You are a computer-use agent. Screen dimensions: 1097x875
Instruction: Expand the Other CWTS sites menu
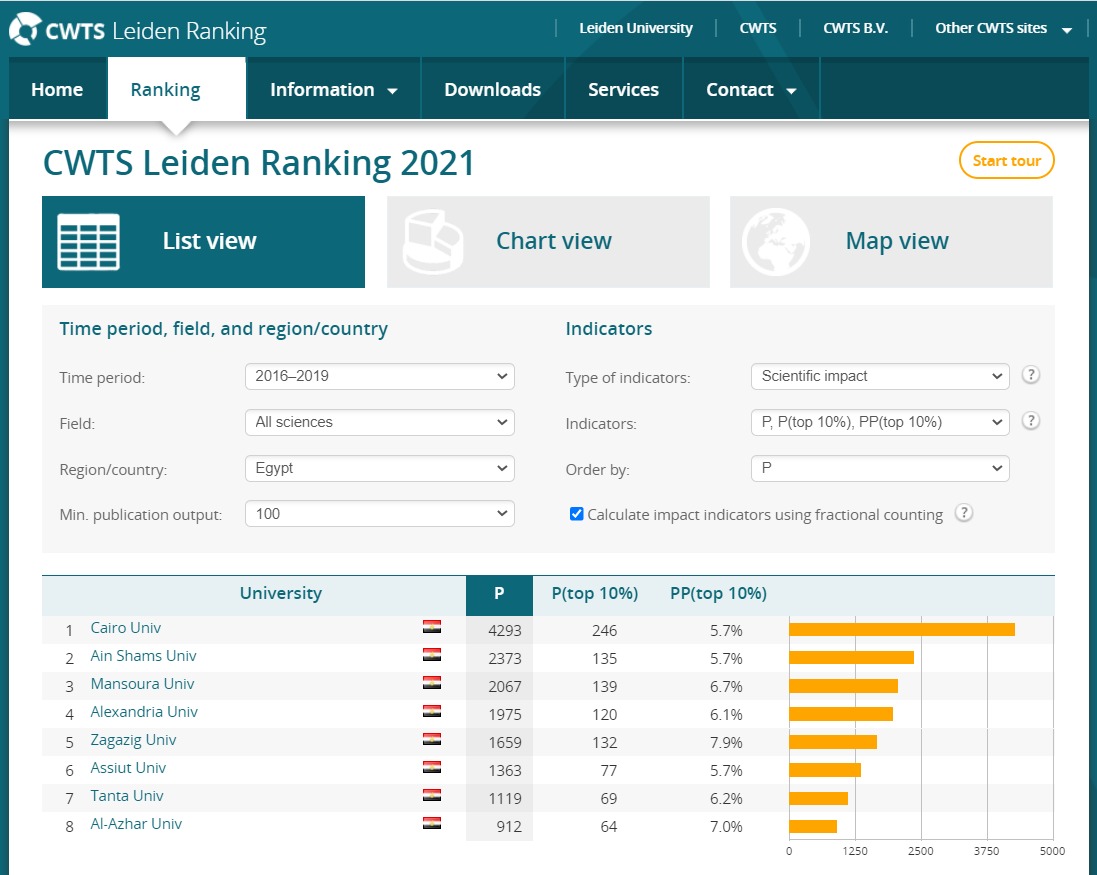click(x=1003, y=28)
